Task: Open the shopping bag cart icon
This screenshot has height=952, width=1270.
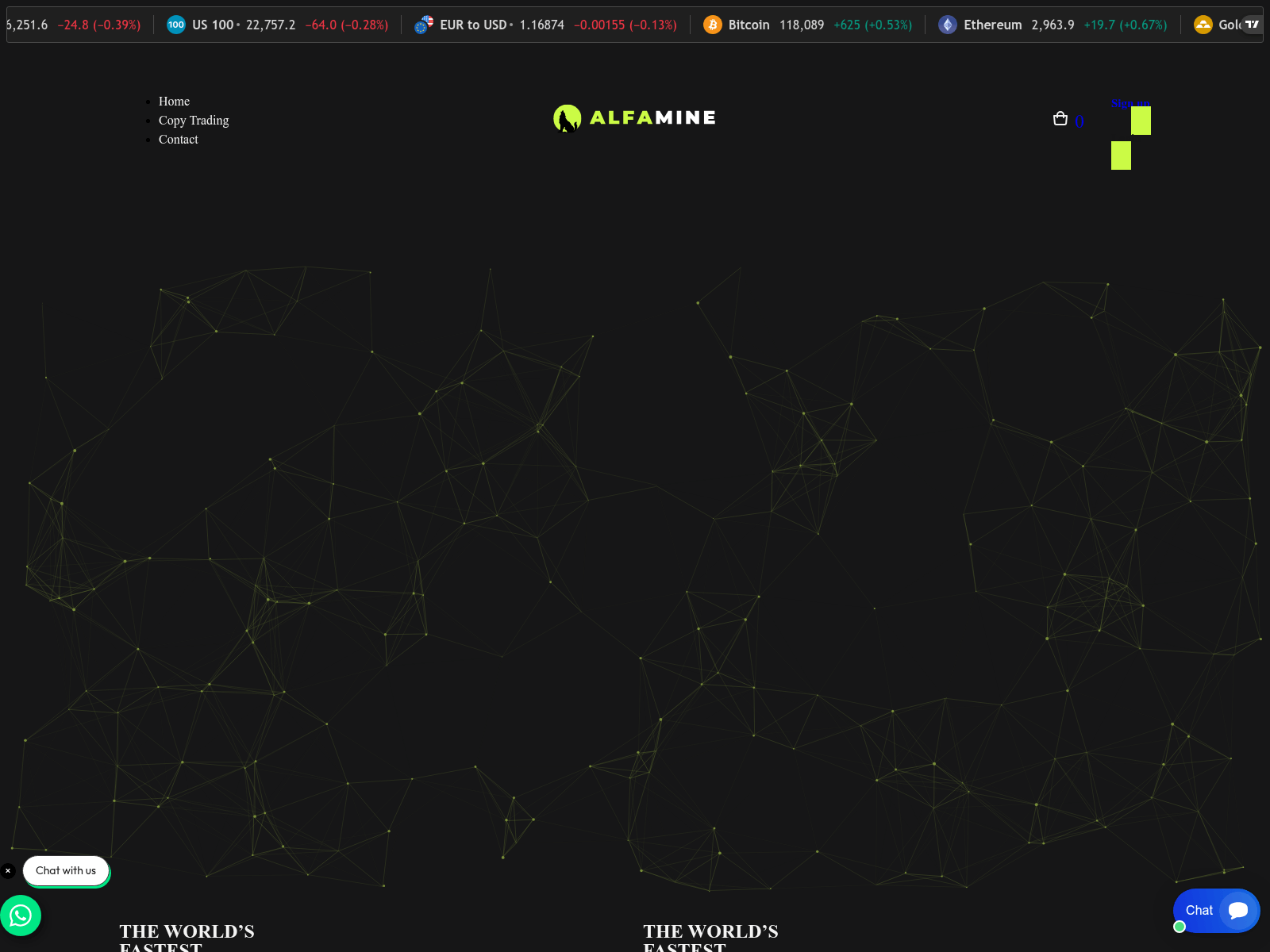Action: coord(1060,119)
